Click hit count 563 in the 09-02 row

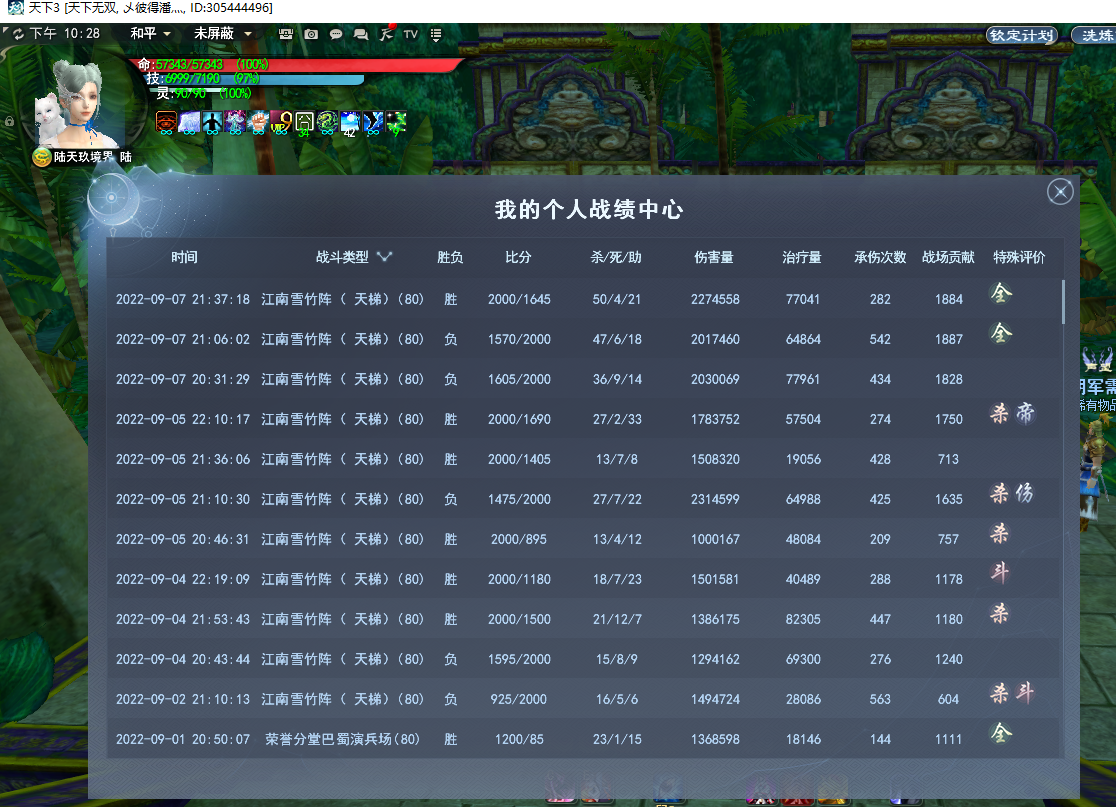pos(880,699)
